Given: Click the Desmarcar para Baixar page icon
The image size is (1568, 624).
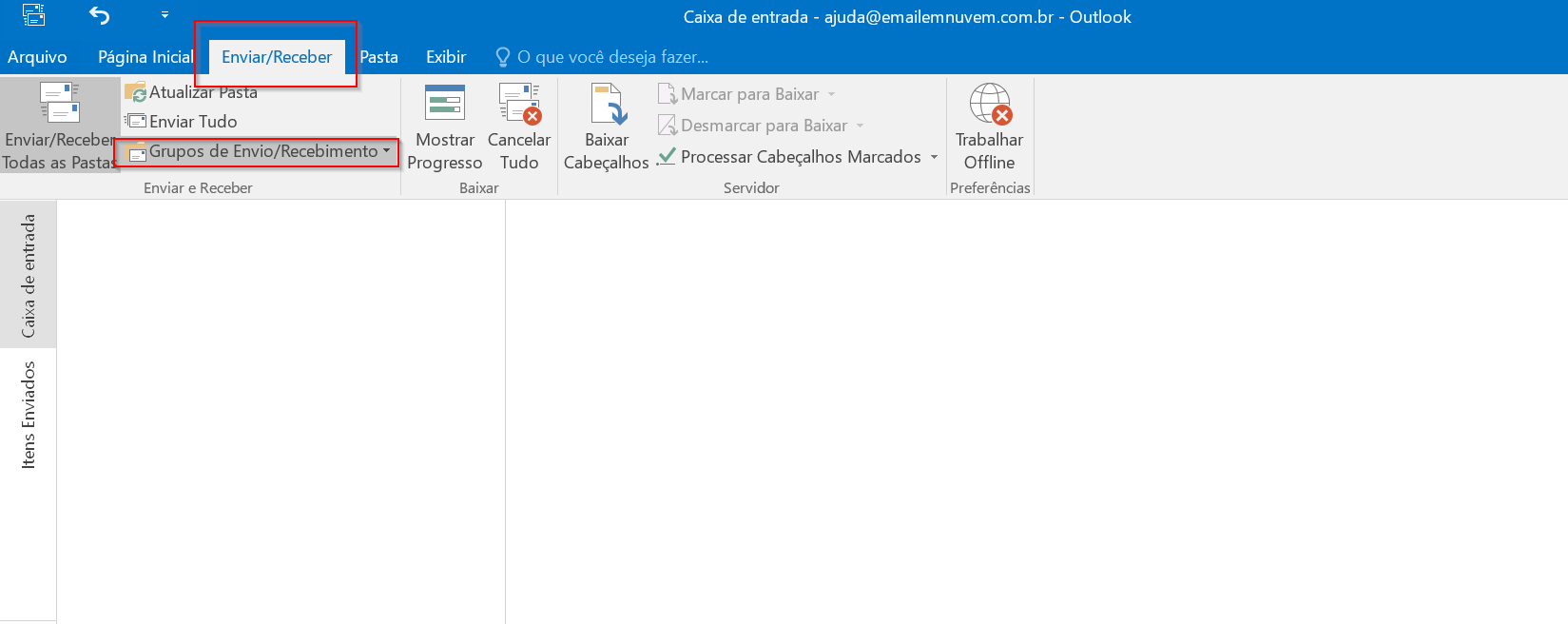Looking at the screenshot, I should (x=668, y=125).
